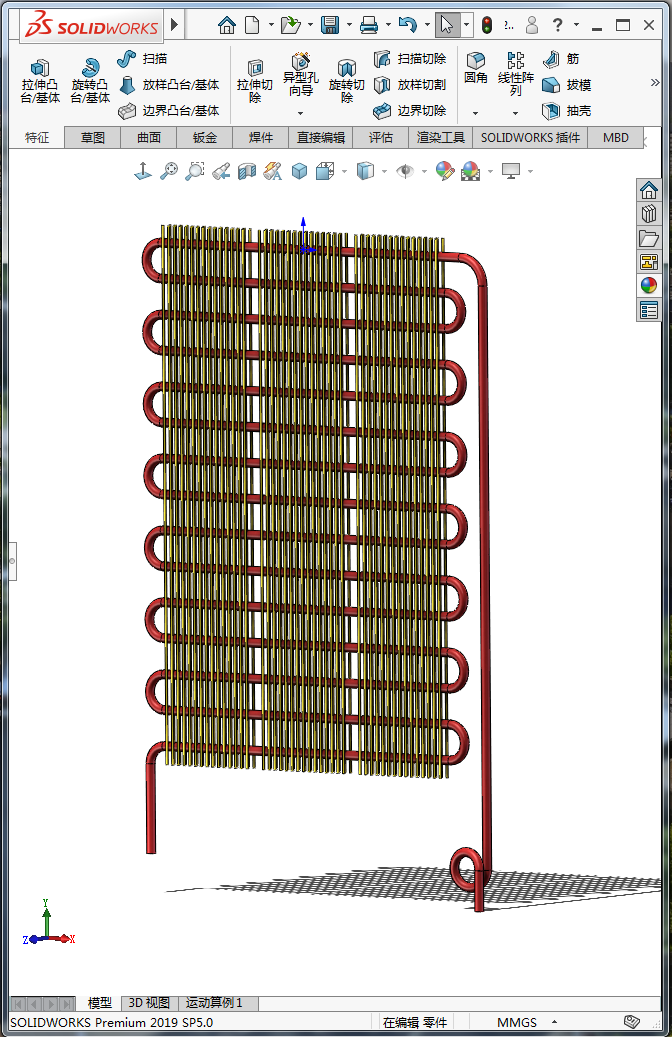
Task: Expand SOLIDWORKS menu arrow beside logo
Action: pyautogui.click(x=175, y=25)
